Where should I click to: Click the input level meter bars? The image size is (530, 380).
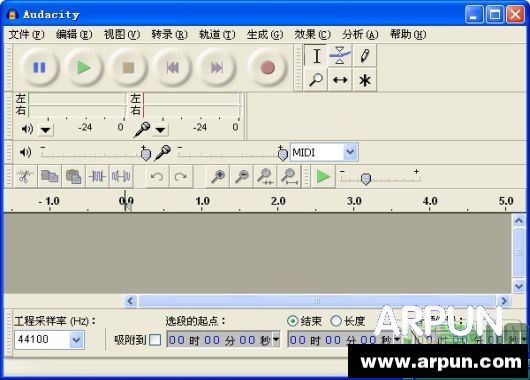192,104
